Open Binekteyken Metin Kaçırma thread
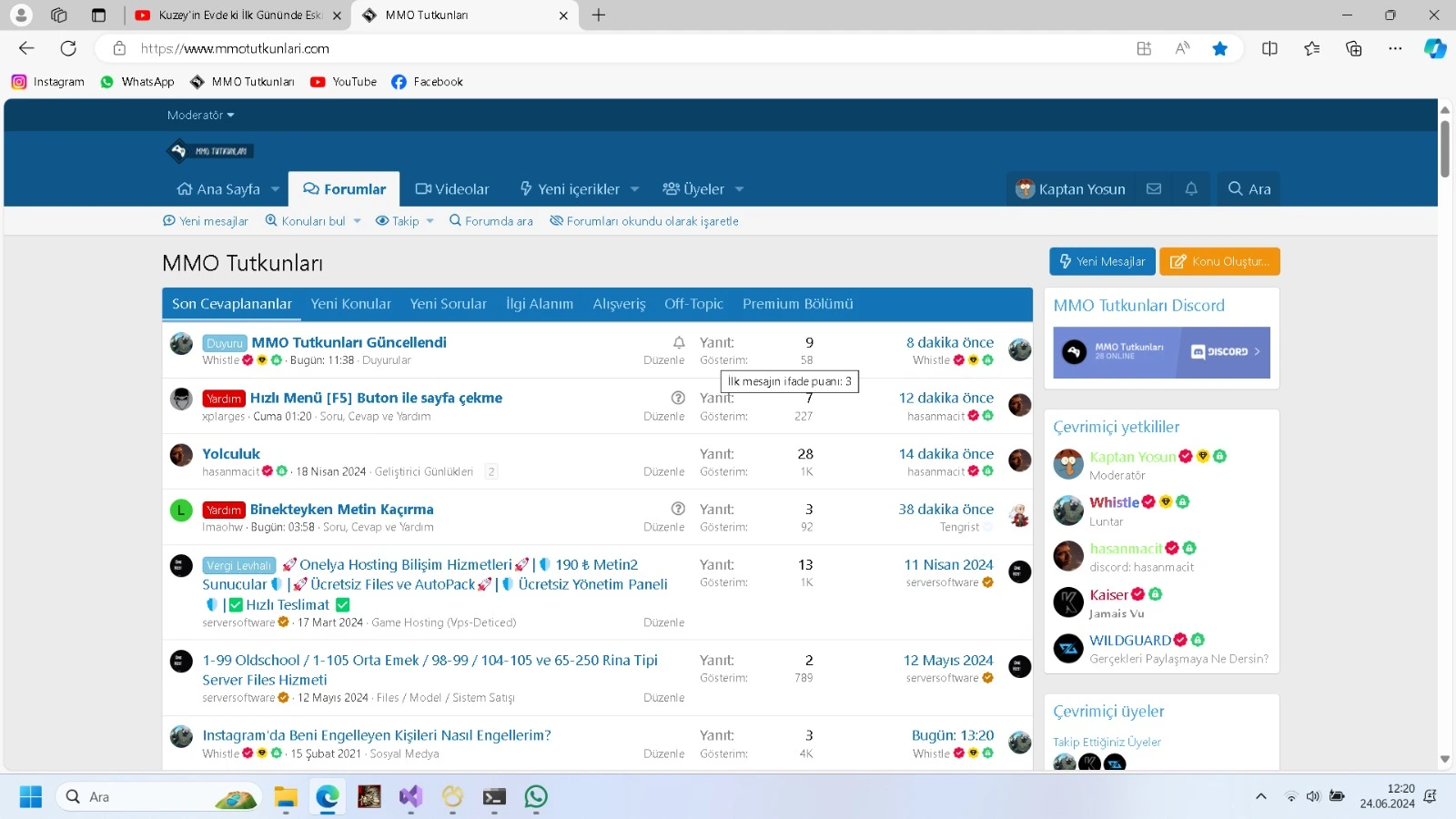This screenshot has height=819, width=1456. 341,509
